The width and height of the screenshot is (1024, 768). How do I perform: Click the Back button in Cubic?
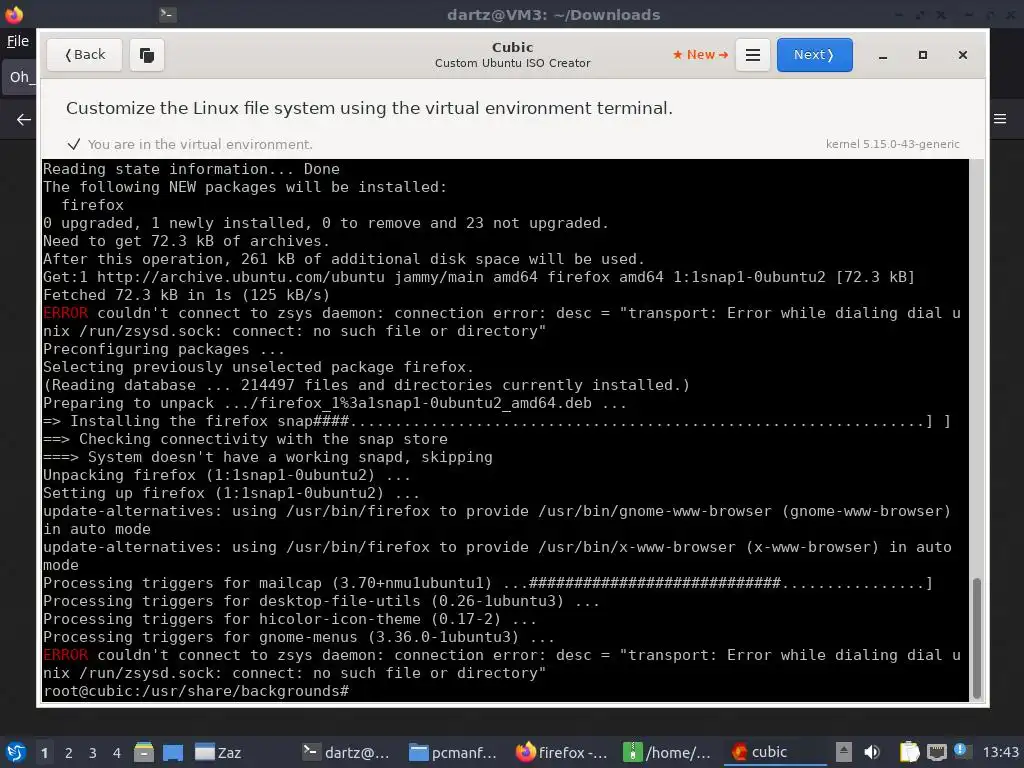click(84, 55)
